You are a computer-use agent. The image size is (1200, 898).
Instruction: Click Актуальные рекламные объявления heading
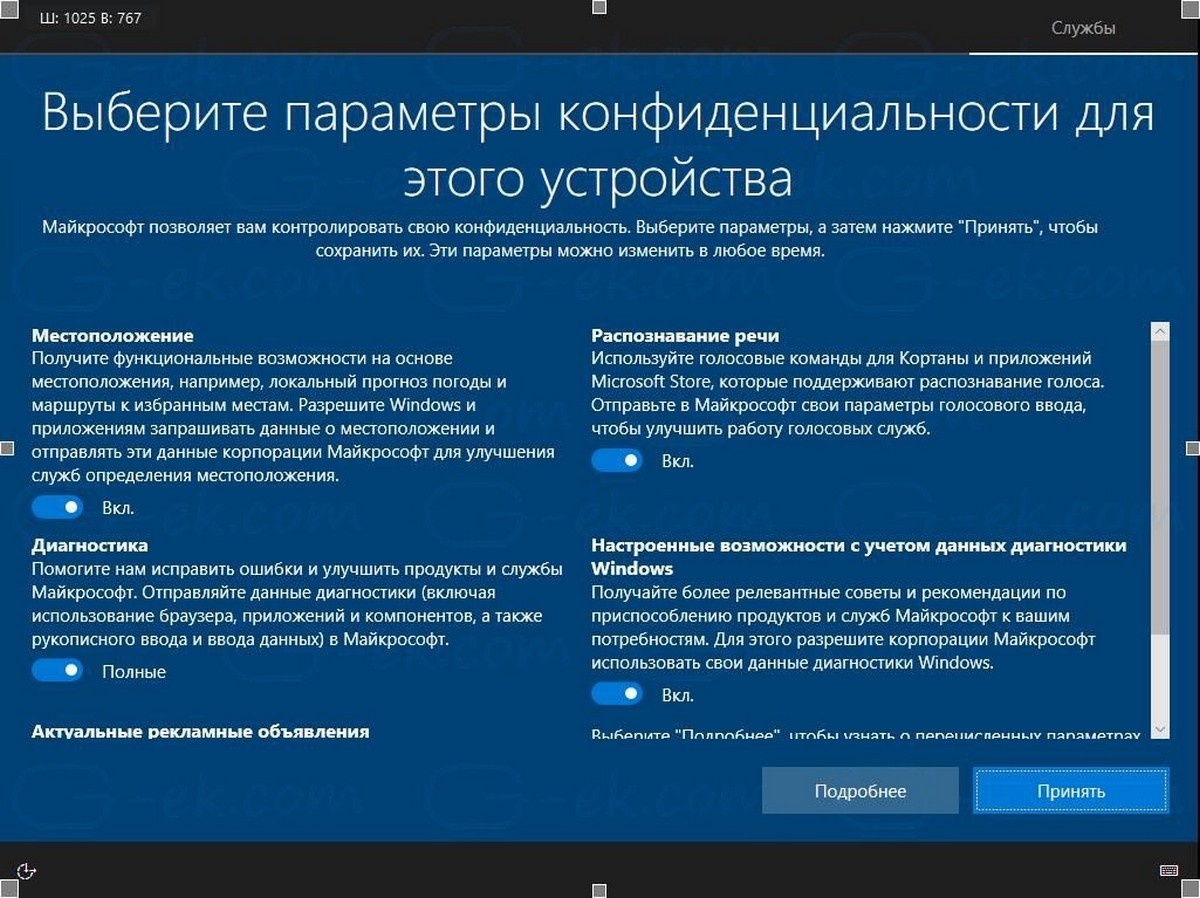click(x=201, y=731)
